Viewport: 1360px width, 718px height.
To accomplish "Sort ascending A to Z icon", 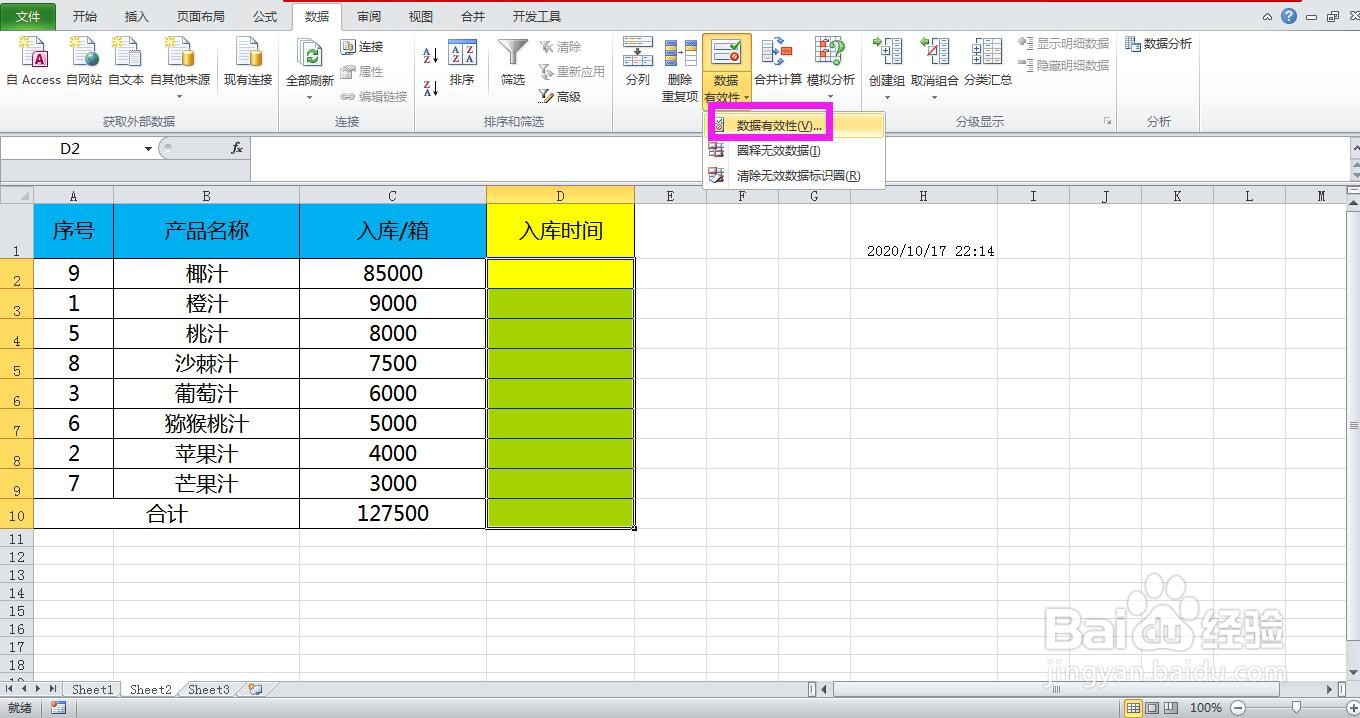I will (431, 55).
